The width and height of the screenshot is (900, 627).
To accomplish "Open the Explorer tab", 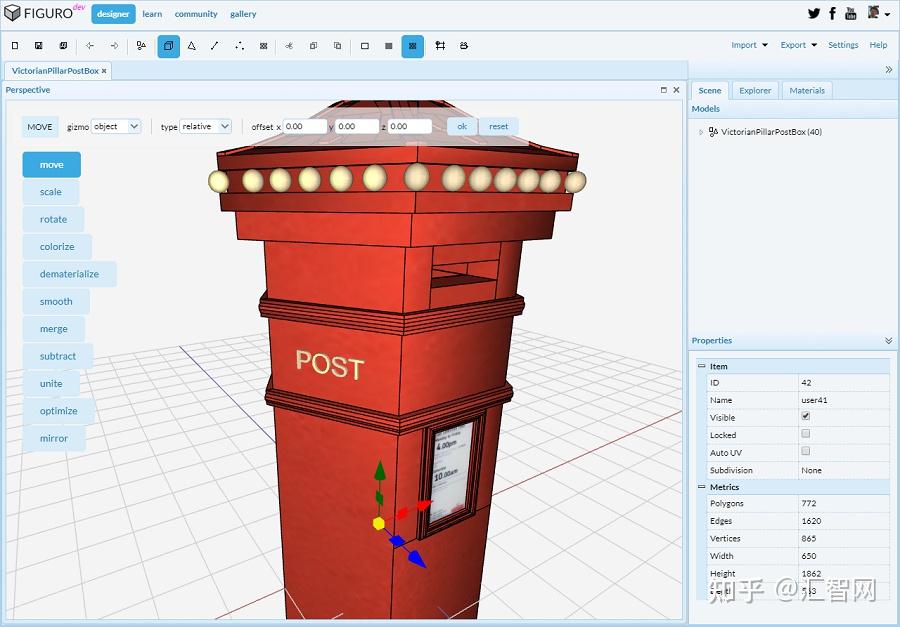I will [x=755, y=90].
